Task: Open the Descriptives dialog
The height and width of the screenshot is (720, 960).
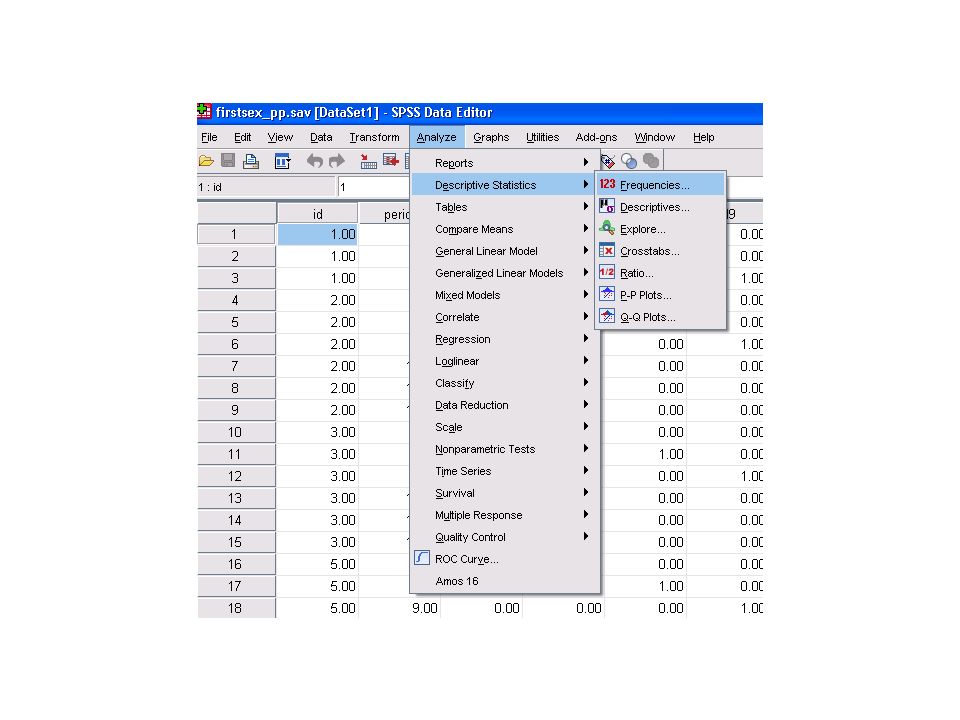Action: [661, 207]
